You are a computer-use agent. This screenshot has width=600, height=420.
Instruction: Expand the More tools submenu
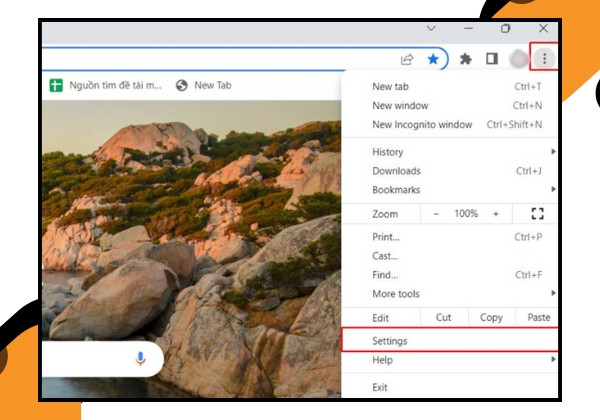(x=450, y=294)
